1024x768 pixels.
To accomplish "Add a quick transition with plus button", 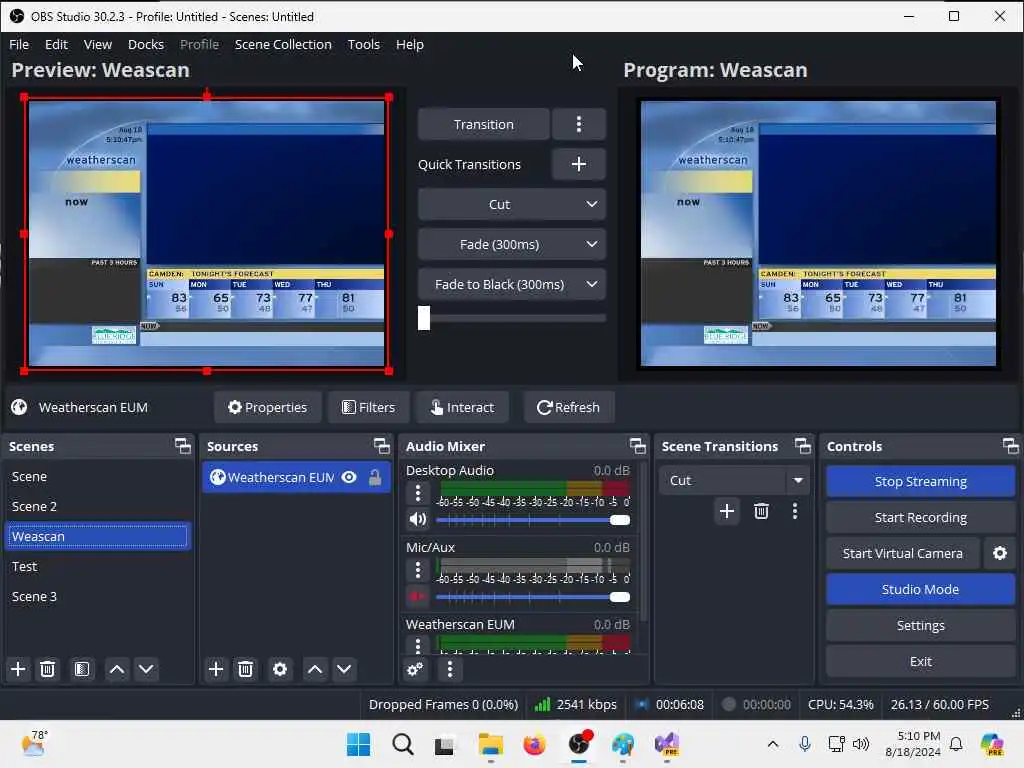I will pos(579,164).
